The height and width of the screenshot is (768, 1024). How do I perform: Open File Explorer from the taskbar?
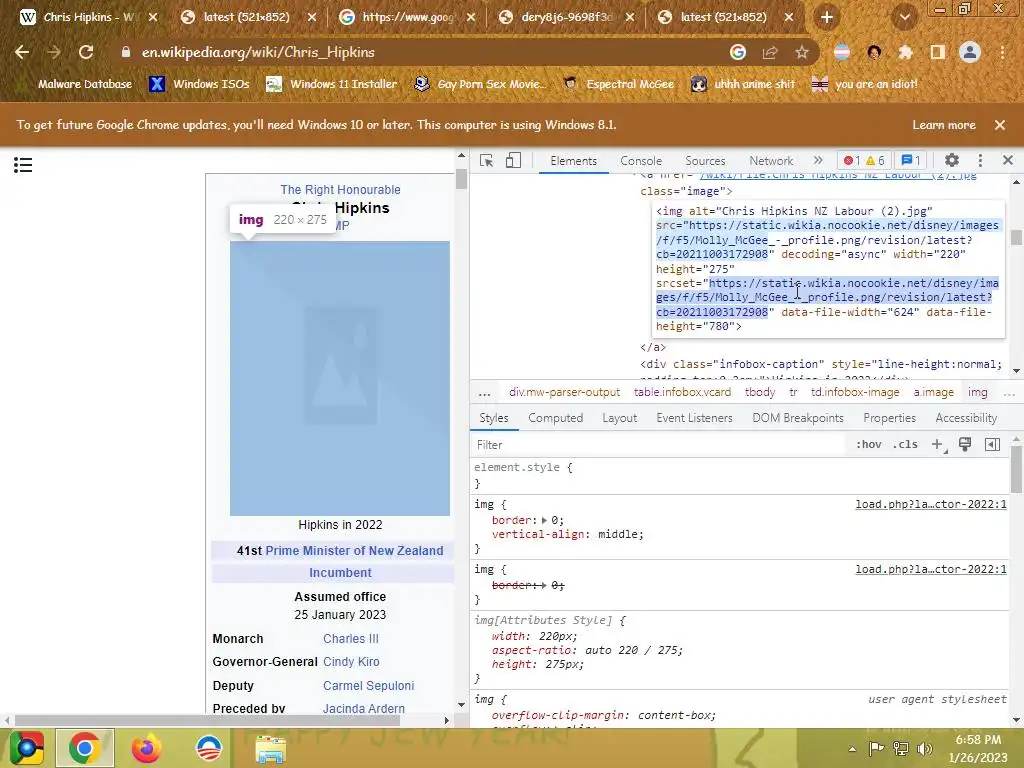pos(270,748)
